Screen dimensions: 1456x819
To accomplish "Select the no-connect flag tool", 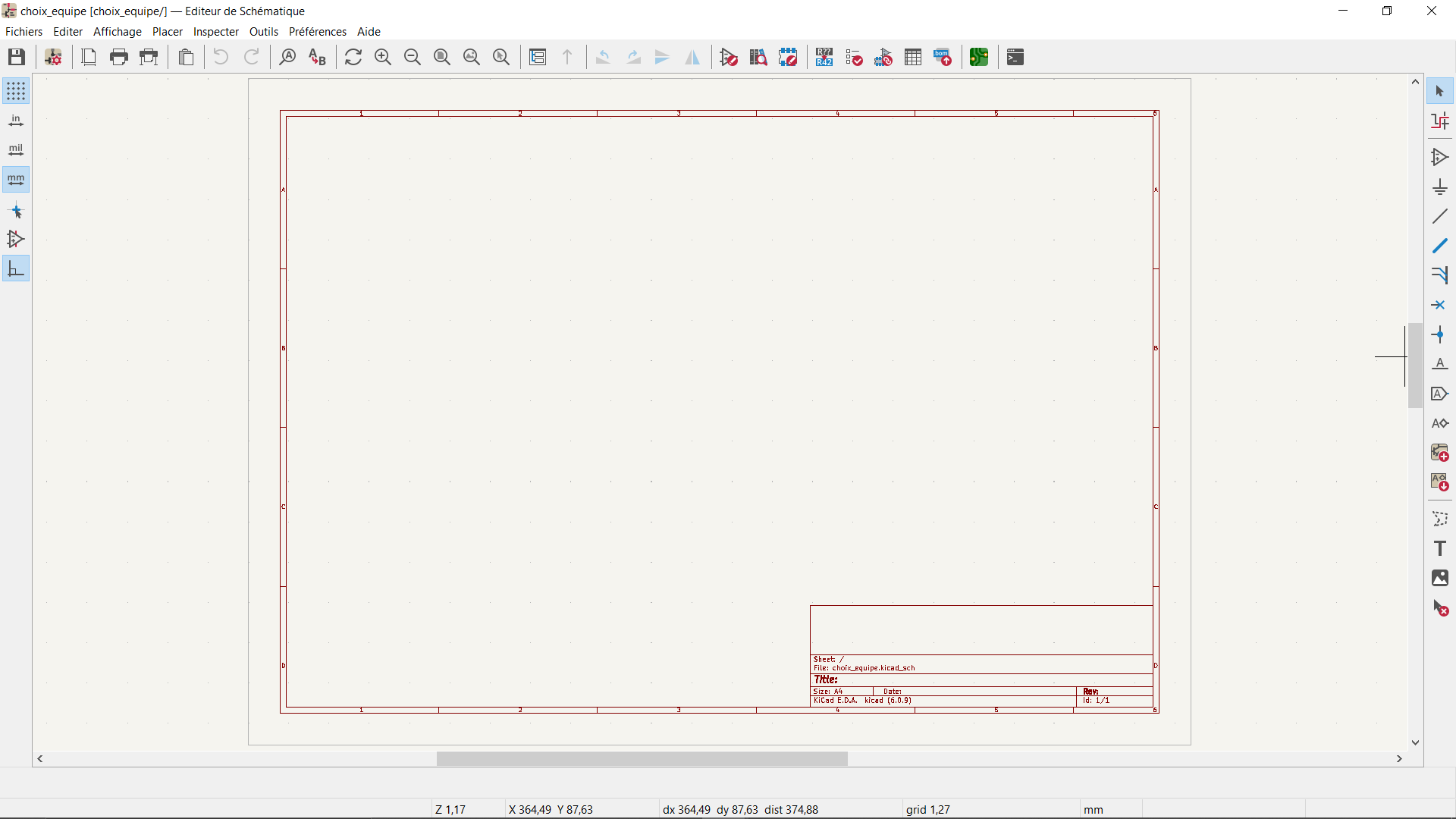I will [1439, 305].
